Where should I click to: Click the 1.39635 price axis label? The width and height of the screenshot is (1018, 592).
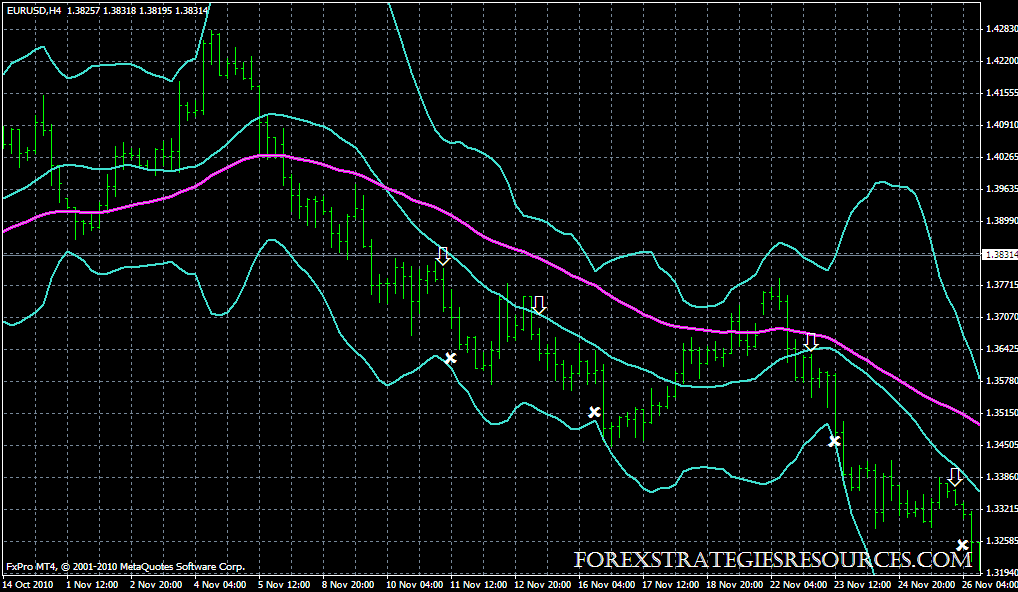click(1001, 189)
